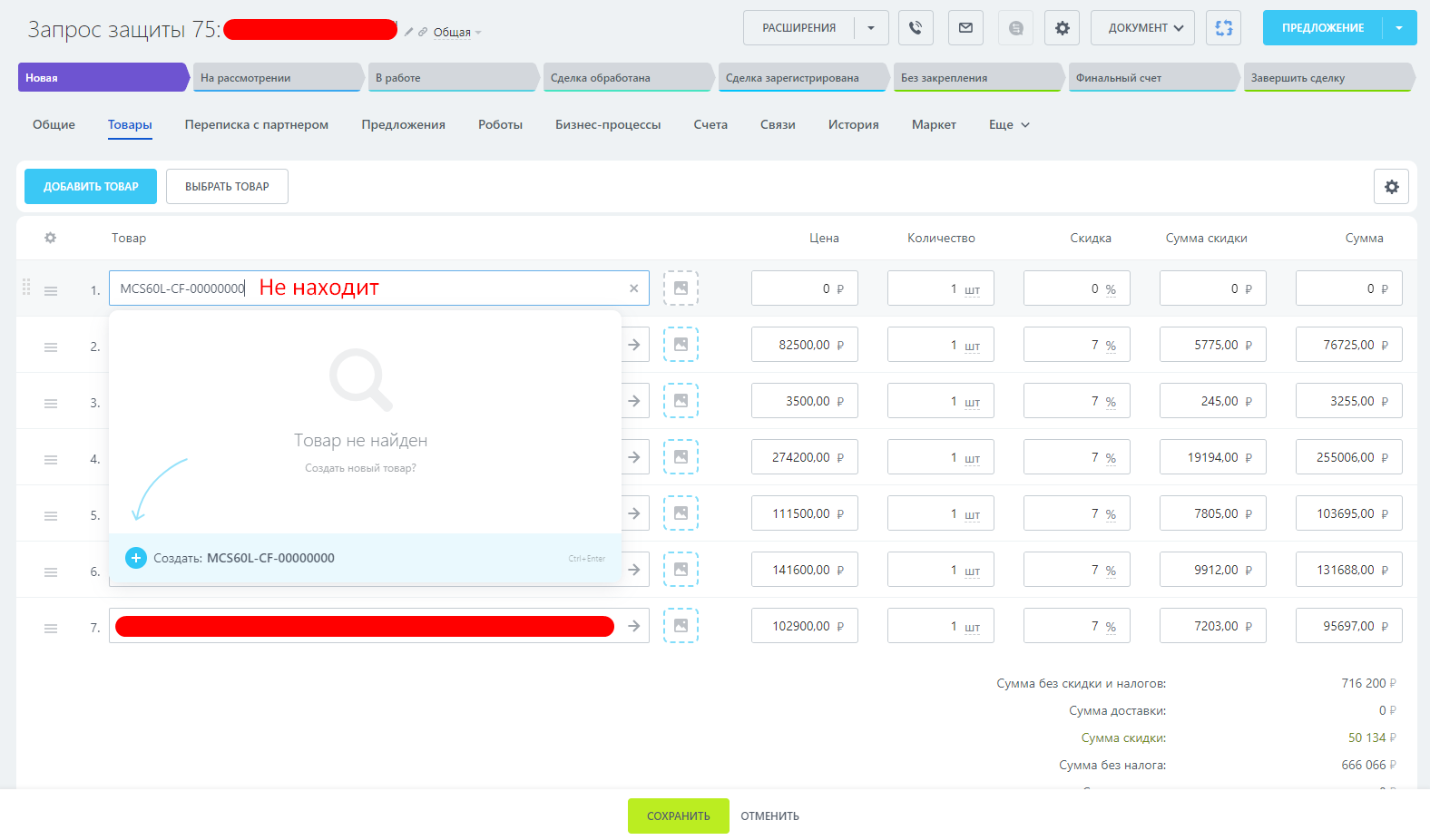This screenshot has height=840, width=1430.
Task: Click the Отменить button
Action: point(769,816)
